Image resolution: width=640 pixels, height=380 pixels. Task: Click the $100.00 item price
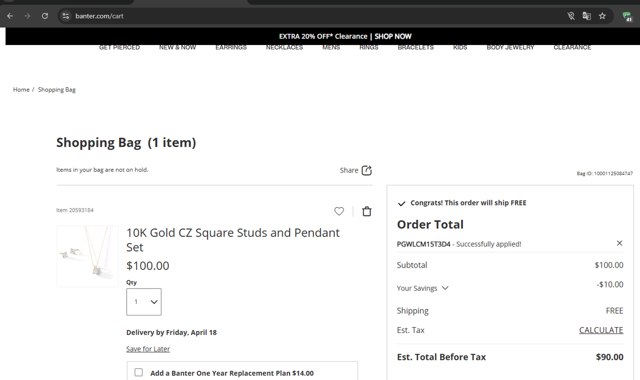pos(148,266)
